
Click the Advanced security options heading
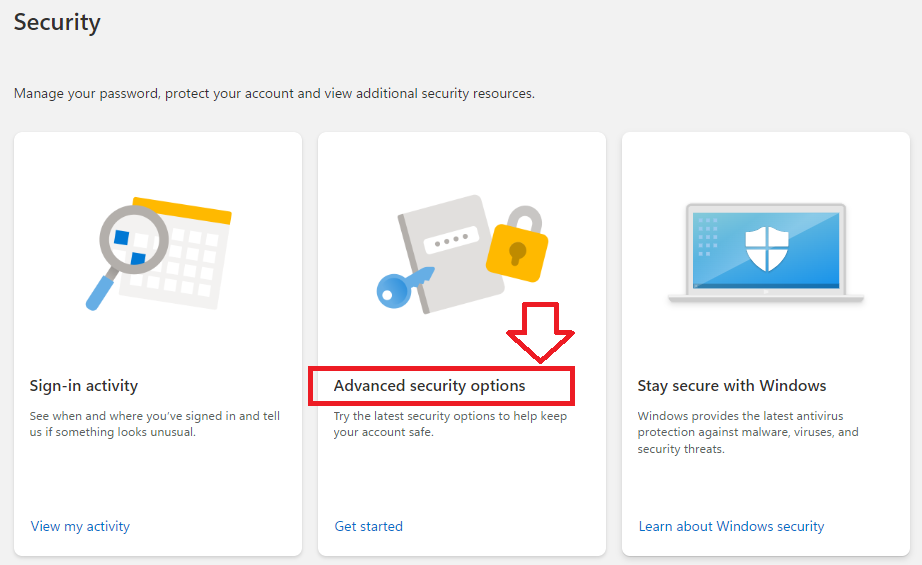(x=429, y=386)
